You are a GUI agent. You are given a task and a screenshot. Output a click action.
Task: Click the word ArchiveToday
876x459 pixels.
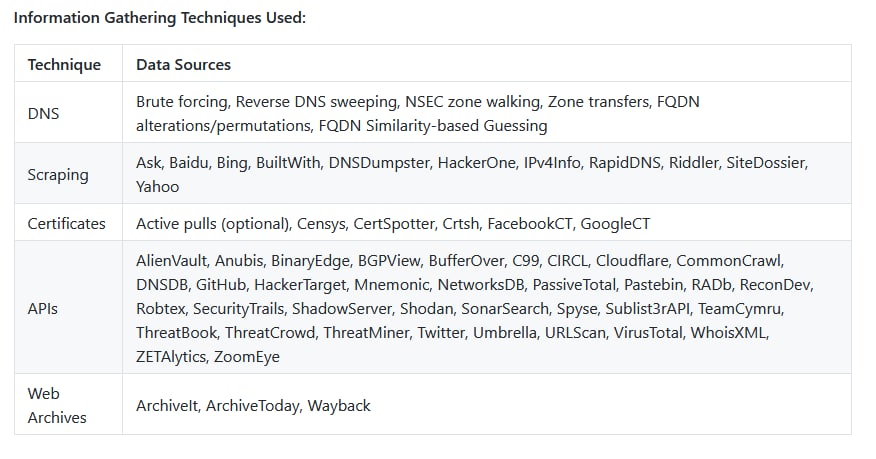click(253, 405)
